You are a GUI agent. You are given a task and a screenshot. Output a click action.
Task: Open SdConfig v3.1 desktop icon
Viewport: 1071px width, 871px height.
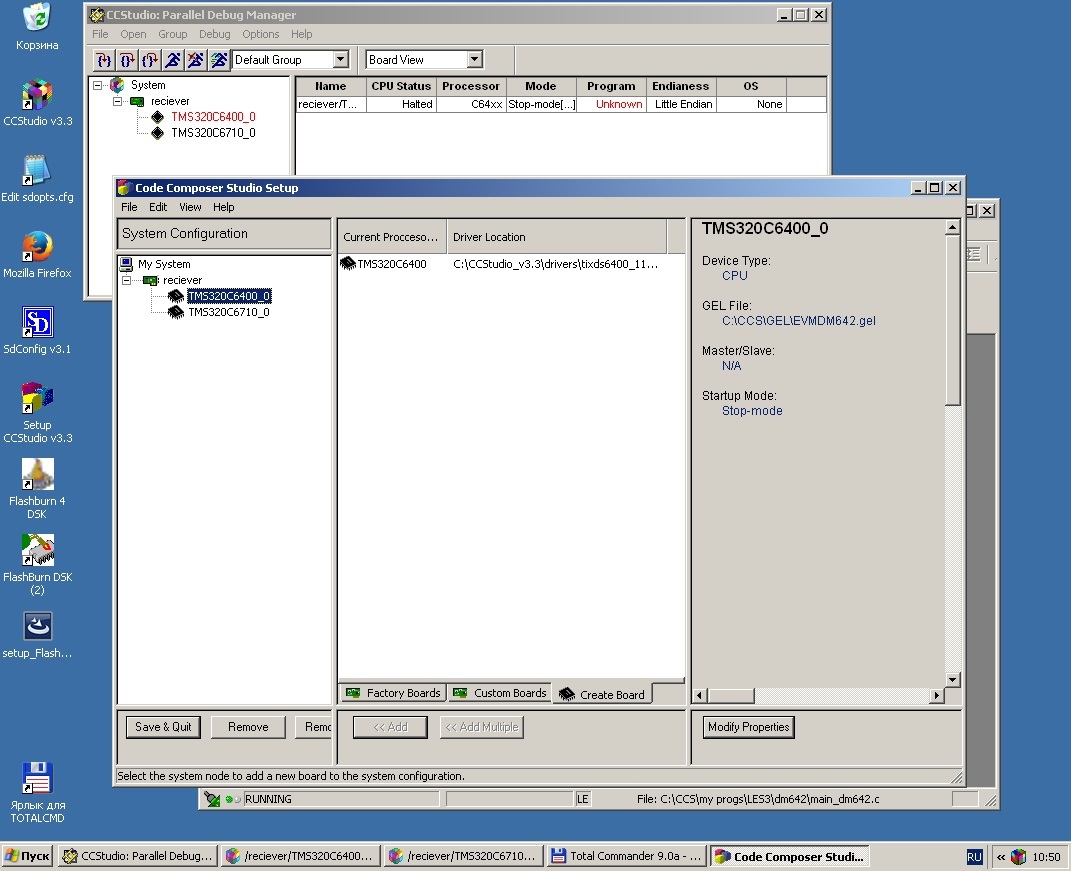click(x=38, y=331)
